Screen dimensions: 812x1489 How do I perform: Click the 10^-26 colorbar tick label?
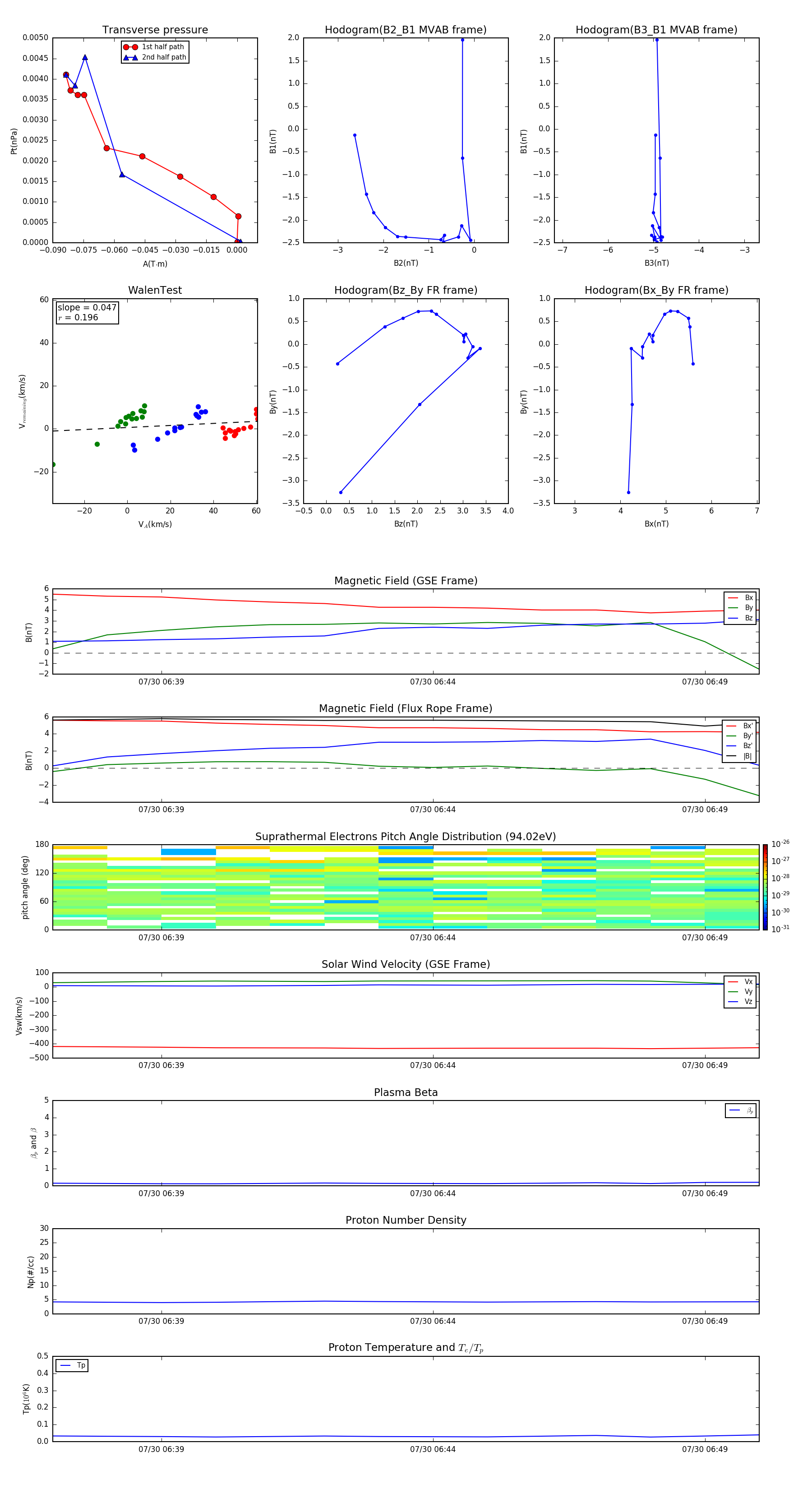780,844
